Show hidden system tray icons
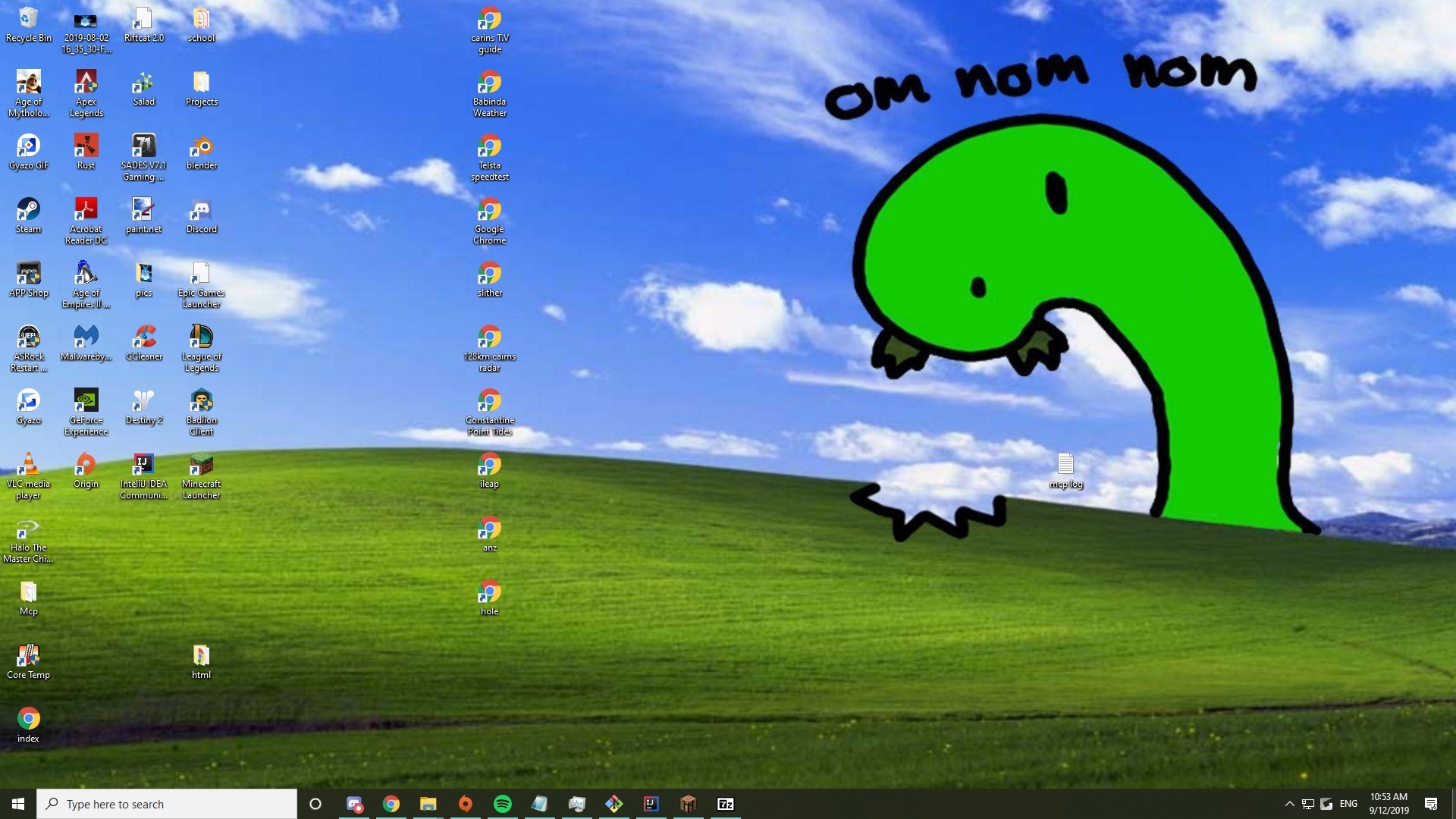This screenshot has height=819, width=1456. [x=1289, y=804]
